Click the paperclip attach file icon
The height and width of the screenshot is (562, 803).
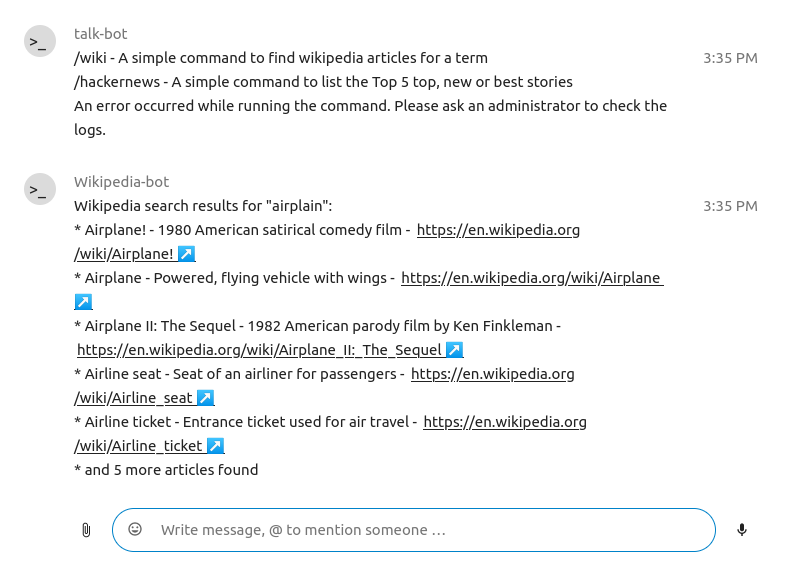pos(86,530)
